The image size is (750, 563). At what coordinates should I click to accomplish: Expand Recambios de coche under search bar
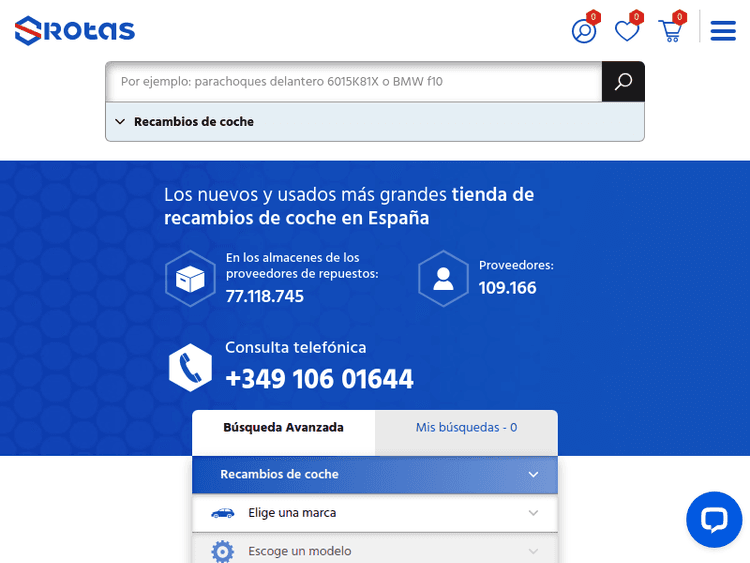tap(194, 122)
